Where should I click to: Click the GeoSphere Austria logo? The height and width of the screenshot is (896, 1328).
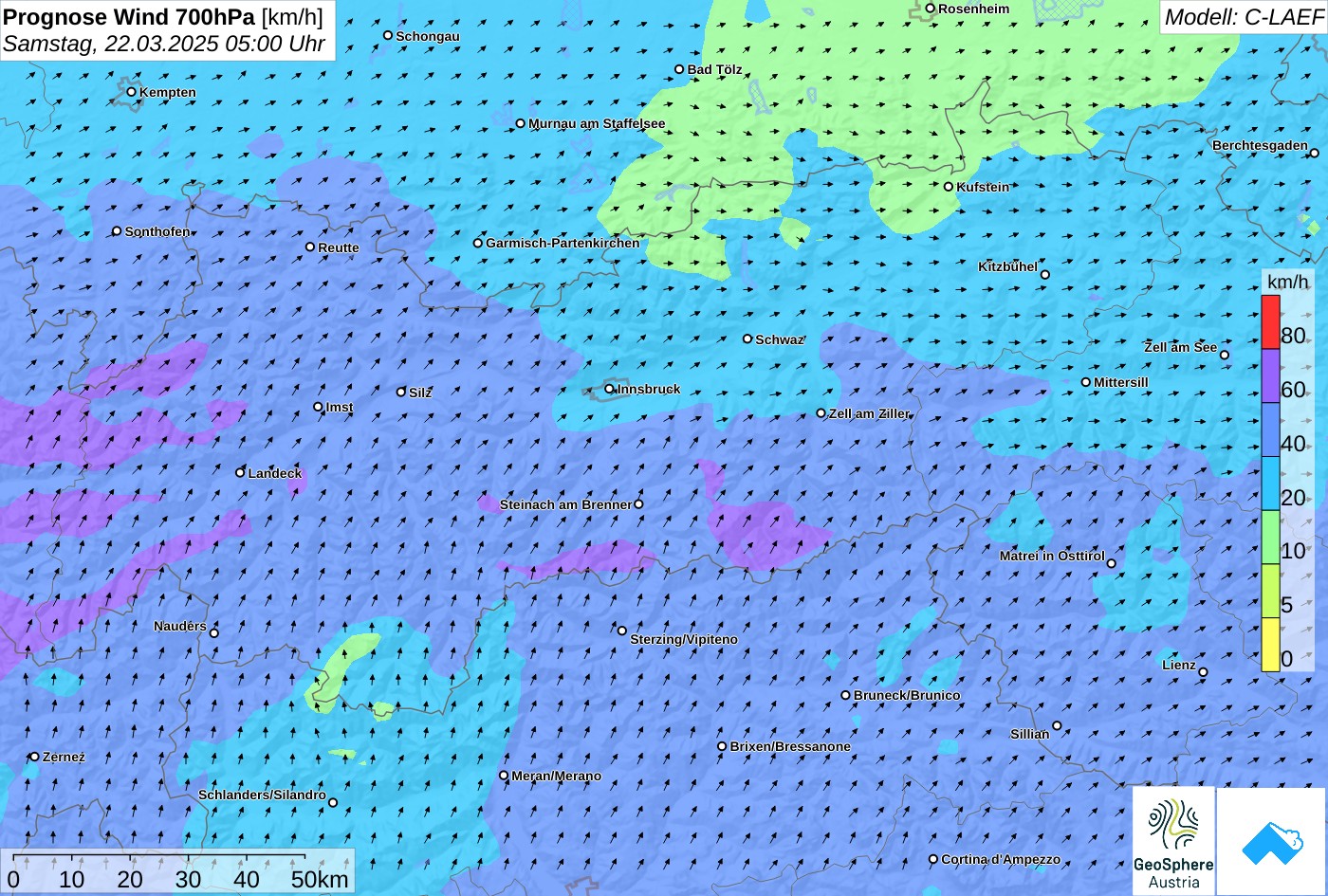pyautogui.click(x=1173, y=841)
